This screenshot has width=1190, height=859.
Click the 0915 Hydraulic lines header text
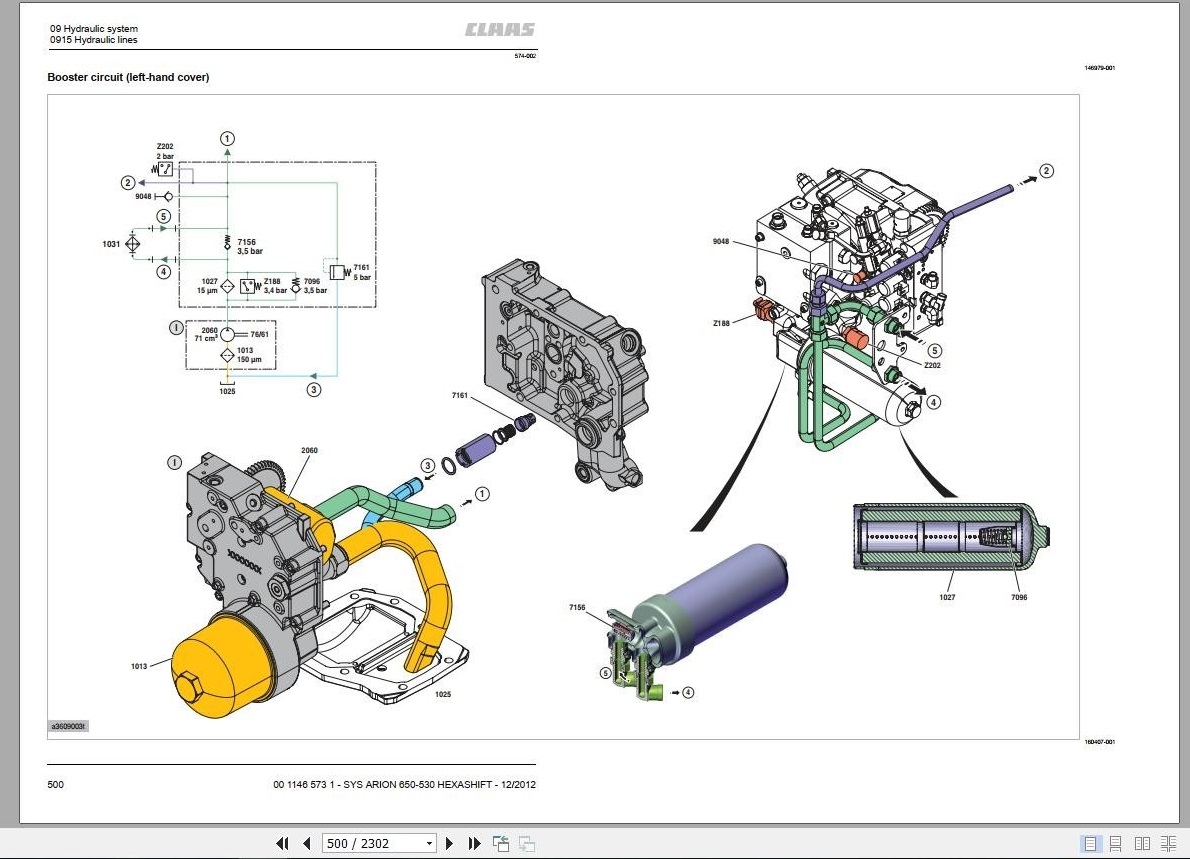(x=94, y=39)
